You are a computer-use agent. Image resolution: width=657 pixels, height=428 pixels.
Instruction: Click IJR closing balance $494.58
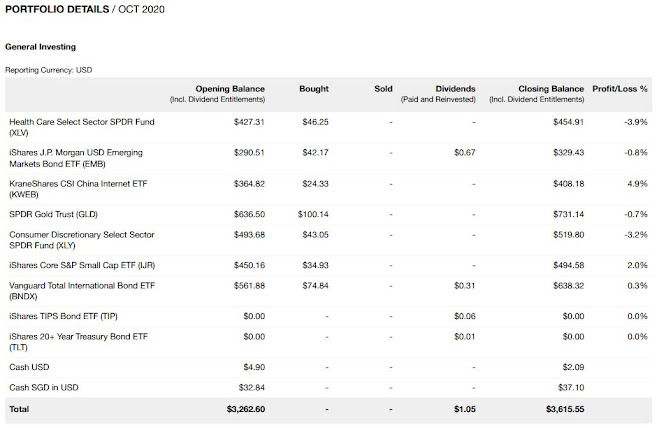(569, 265)
